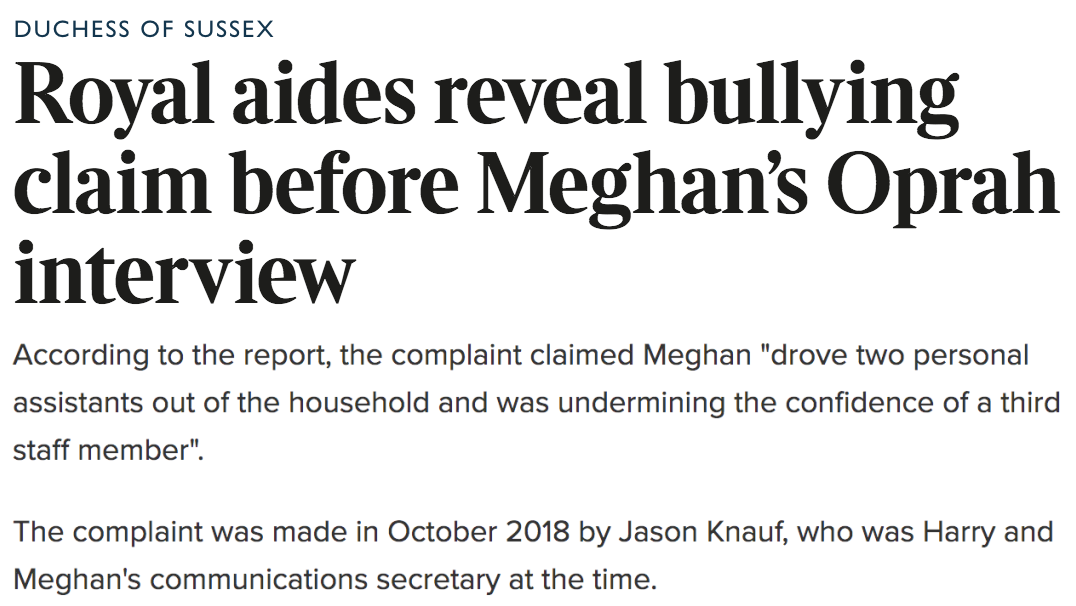Screen dimensions: 1076x606
Task: Click the phrase 'at the time' ending the article
Action: 583,580
